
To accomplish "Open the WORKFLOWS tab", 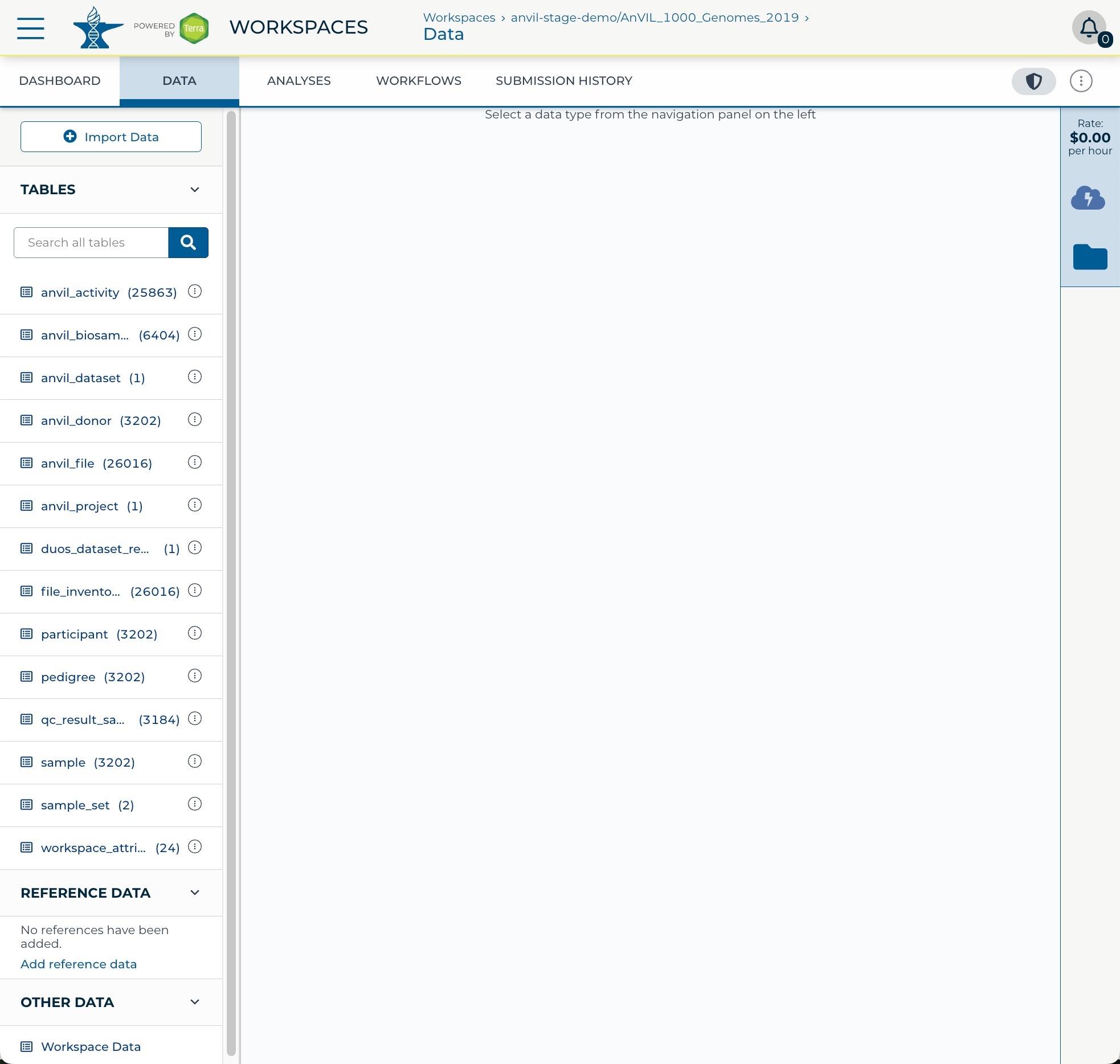I will pos(419,81).
